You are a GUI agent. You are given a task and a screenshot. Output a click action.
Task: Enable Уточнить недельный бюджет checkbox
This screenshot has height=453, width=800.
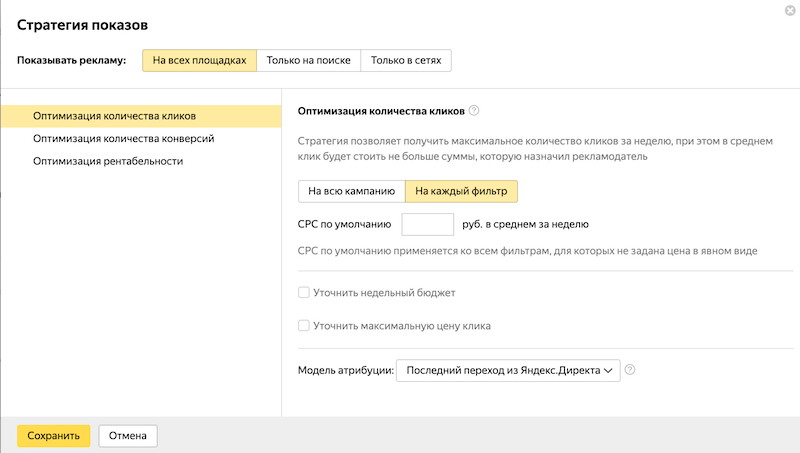point(304,293)
